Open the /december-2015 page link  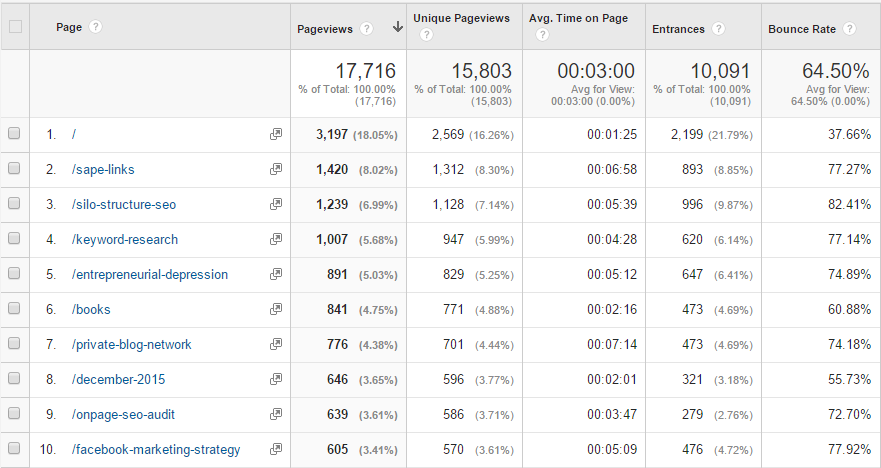click(x=119, y=380)
